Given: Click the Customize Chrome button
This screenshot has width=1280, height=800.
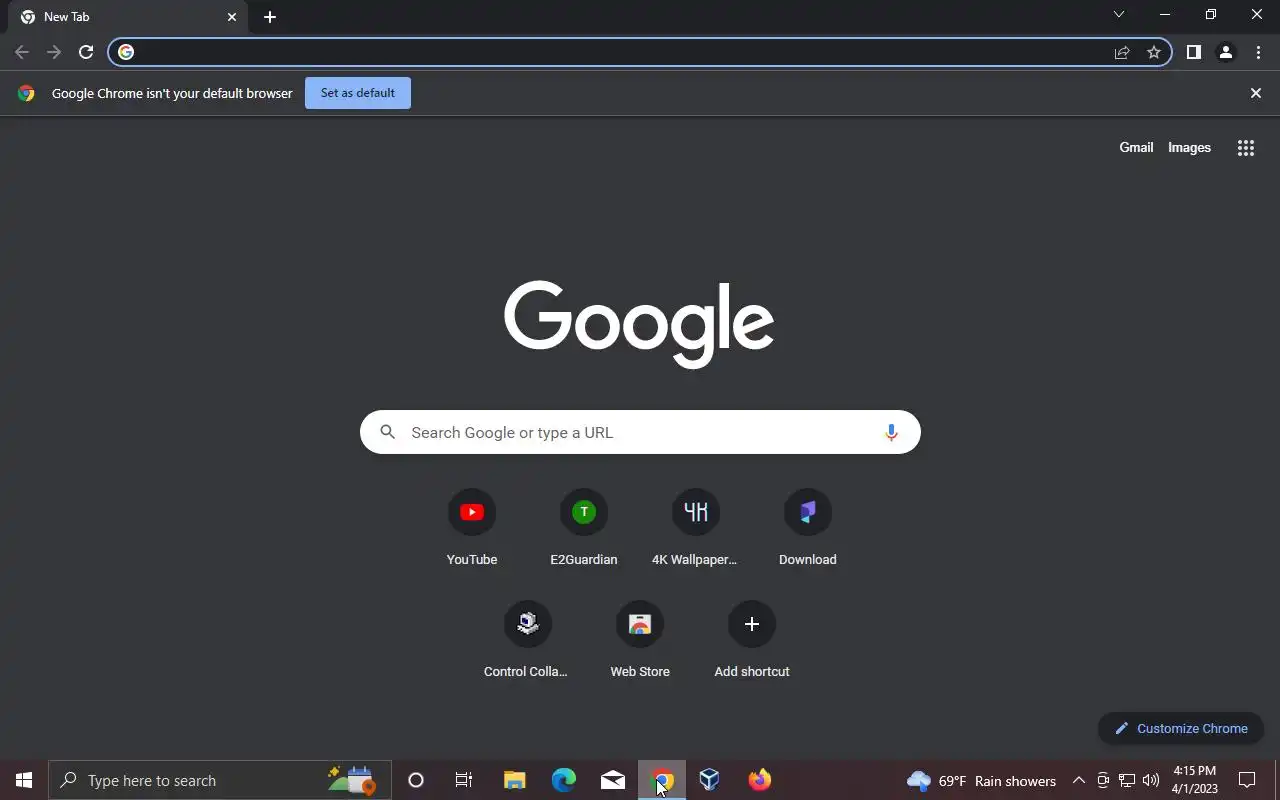Looking at the screenshot, I should pos(1181,728).
